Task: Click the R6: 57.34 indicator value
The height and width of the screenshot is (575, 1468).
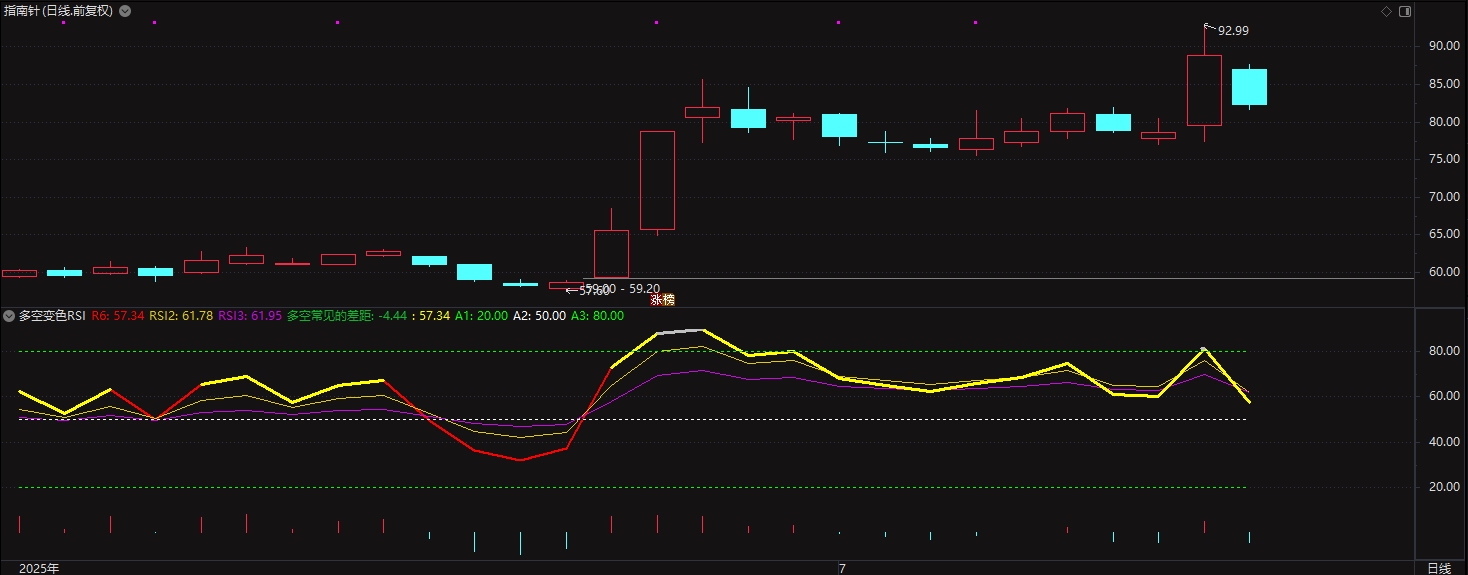Action: click(118, 315)
